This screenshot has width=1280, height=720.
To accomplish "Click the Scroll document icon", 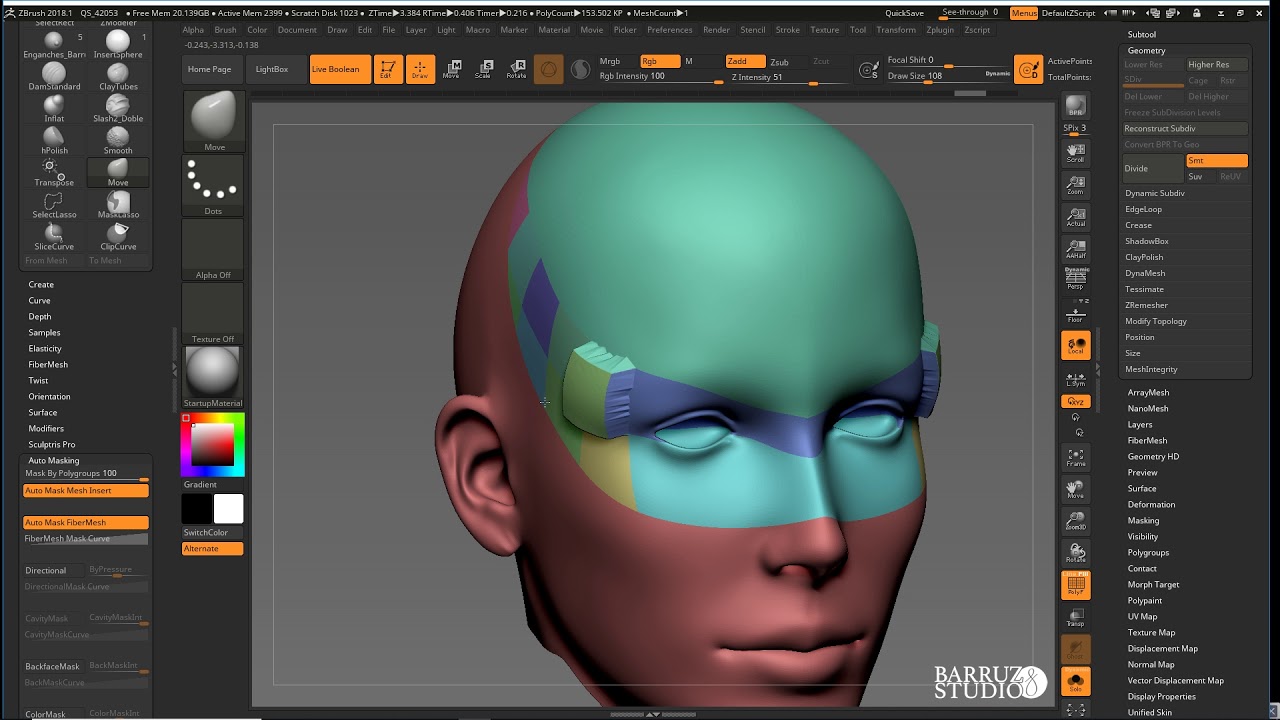I will click(x=1075, y=153).
